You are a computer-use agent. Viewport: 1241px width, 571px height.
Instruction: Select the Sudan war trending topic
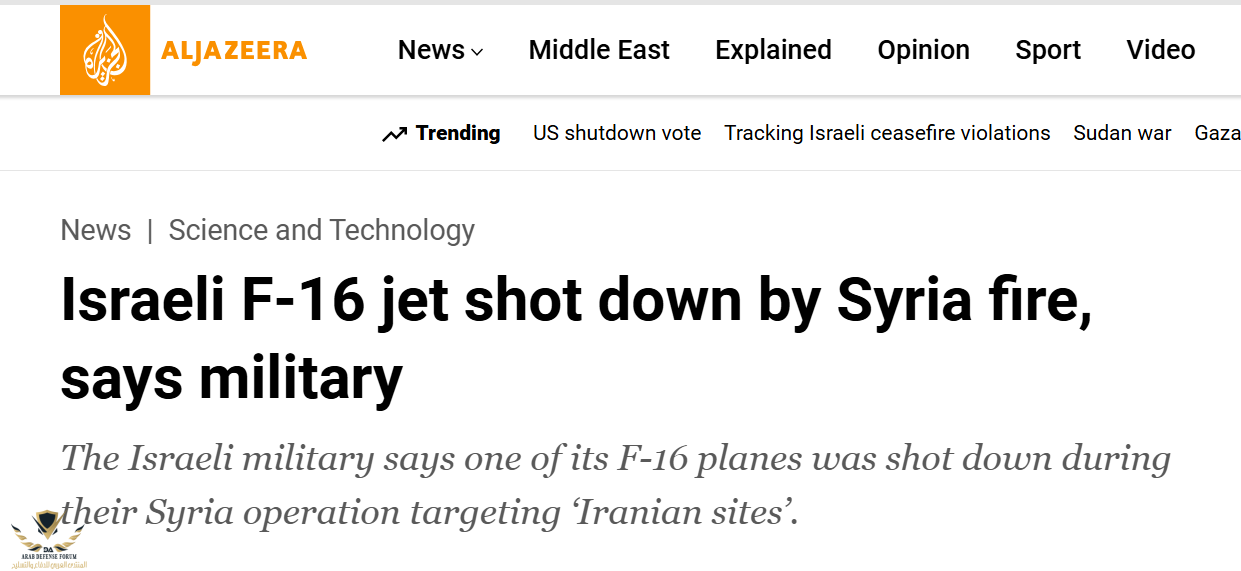tap(1122, 133)
